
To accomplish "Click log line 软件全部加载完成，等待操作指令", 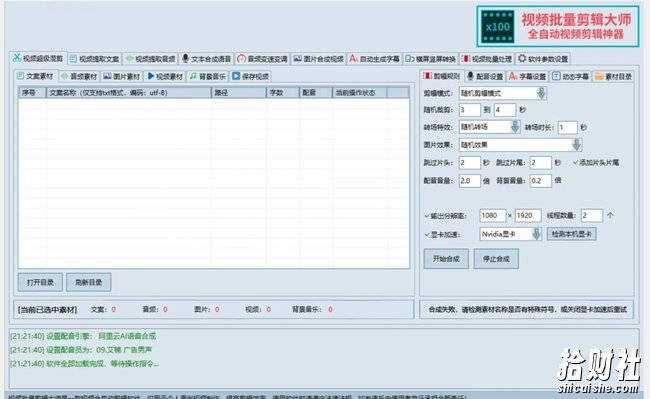I will (x=84, y=364).
